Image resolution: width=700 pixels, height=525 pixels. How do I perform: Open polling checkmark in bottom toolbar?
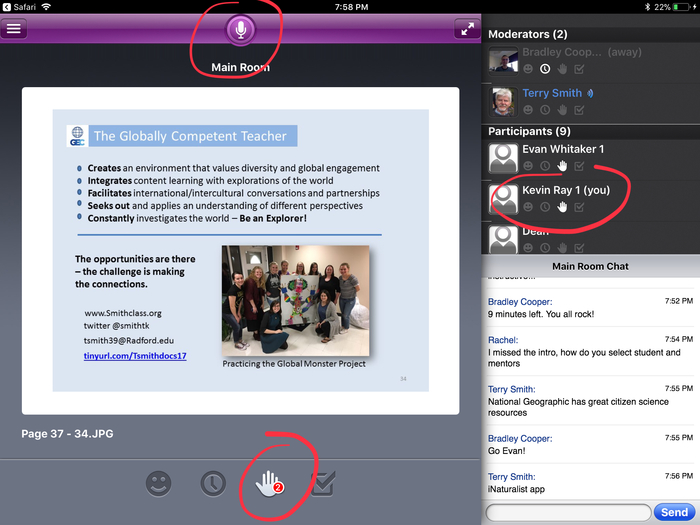click(322, 484)
